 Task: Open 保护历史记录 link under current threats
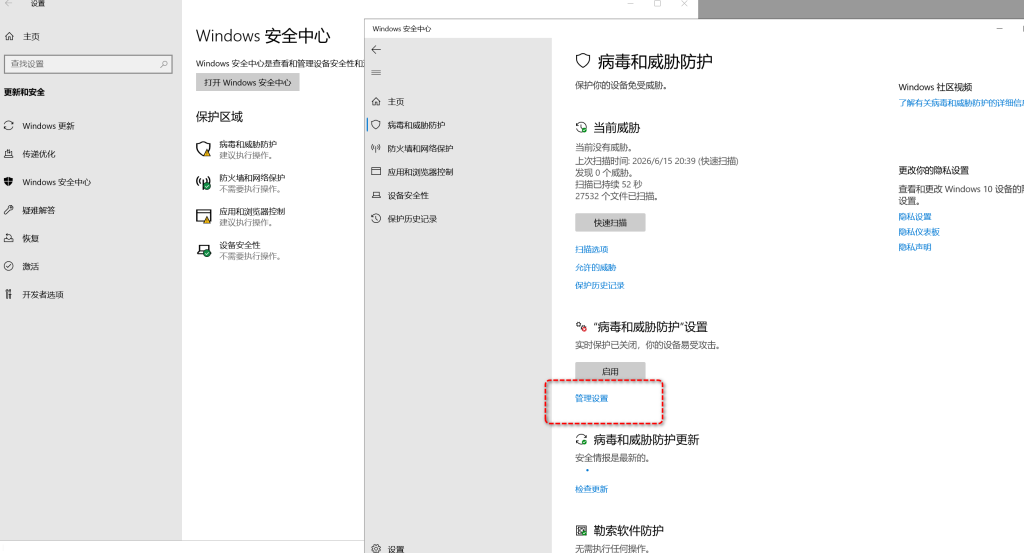(600, 285)
